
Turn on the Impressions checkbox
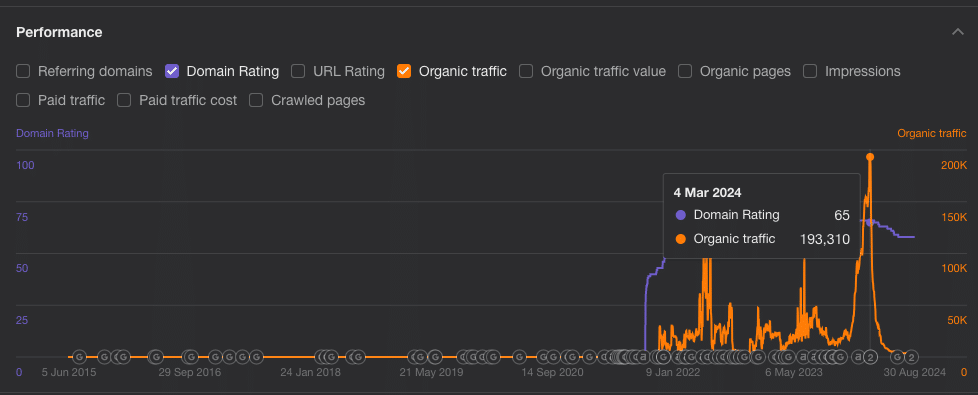810,71
